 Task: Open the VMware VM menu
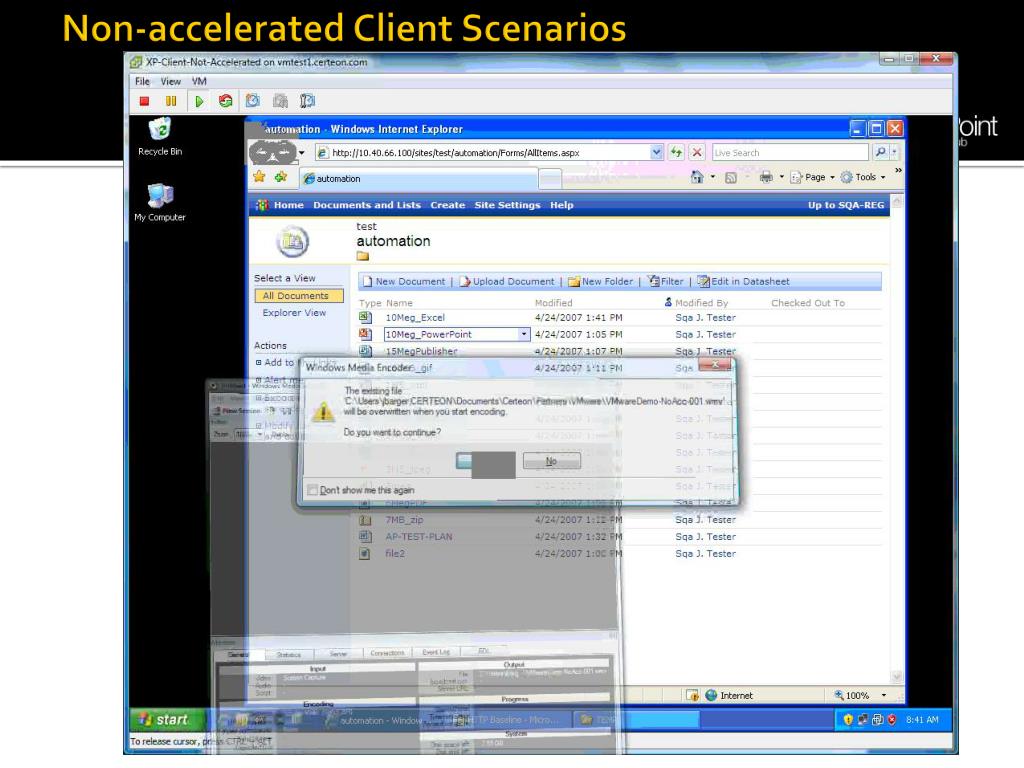pyautogui.click(x=199, y=82)
